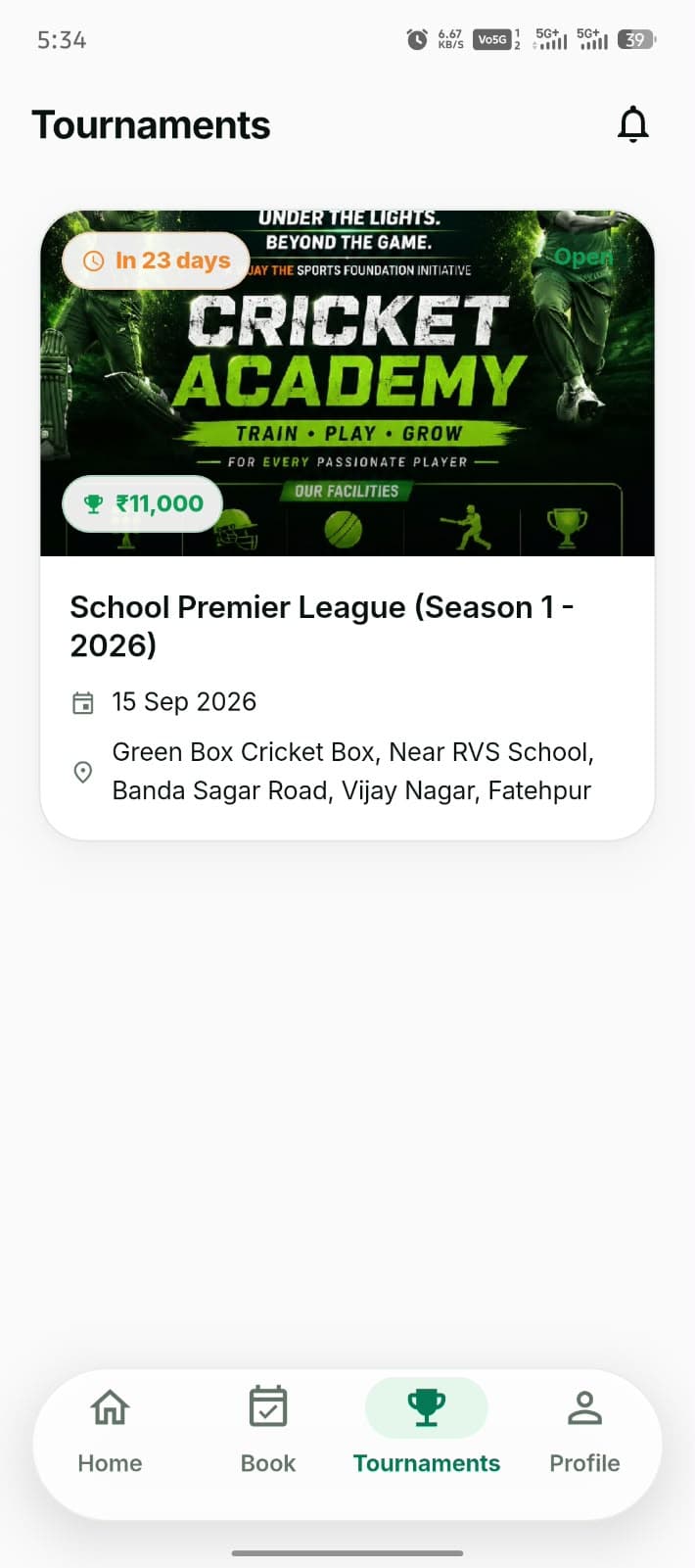Click the calendar icon beside 15 Sep 2026
The width and height of the screenshot is (695, 1568).
(83, 702)
